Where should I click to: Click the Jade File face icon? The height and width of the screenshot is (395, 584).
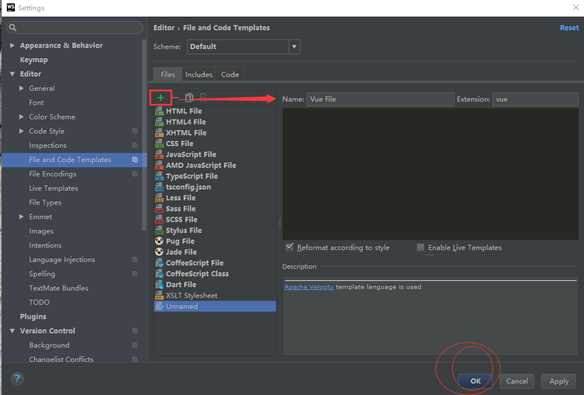tap(159, 252)
